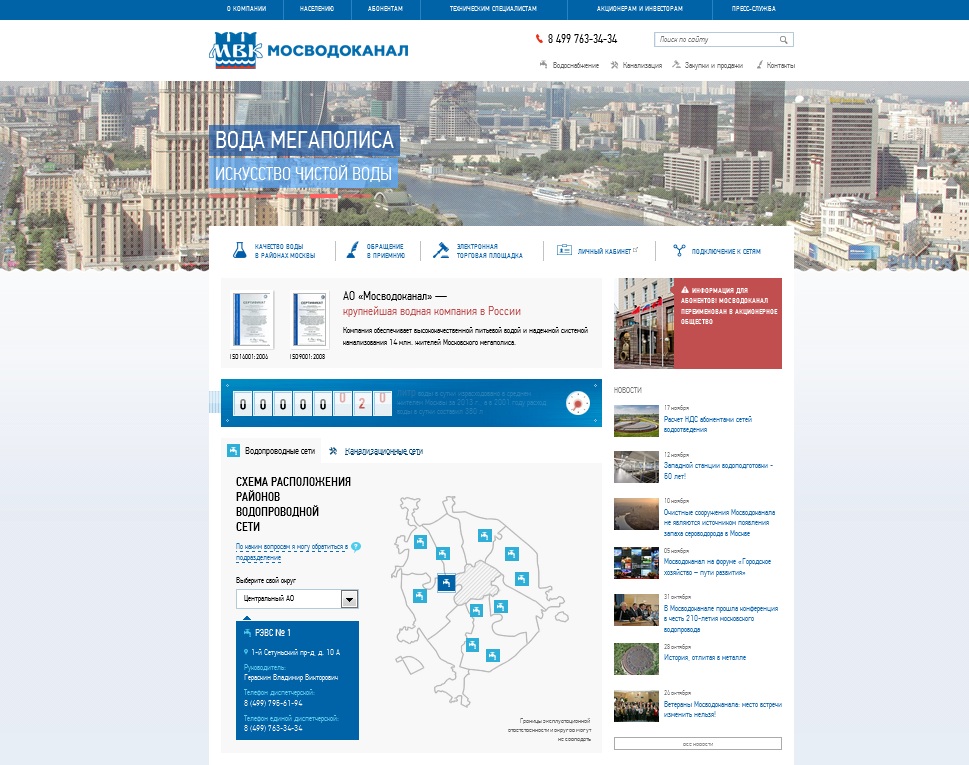Click the icon beside «Закупки и продажи»
The width and height of the screenshot is (969, 765).
point(676,64)
